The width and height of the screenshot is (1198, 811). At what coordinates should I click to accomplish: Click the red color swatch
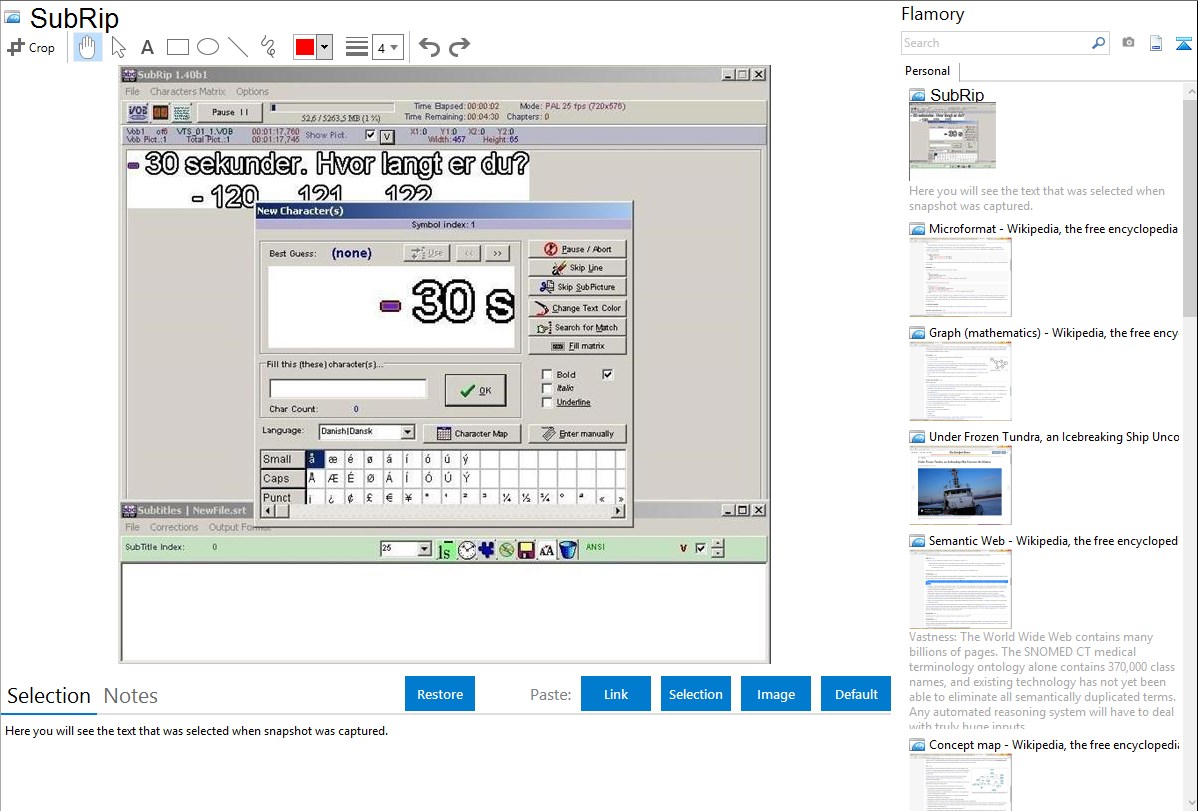305,47
